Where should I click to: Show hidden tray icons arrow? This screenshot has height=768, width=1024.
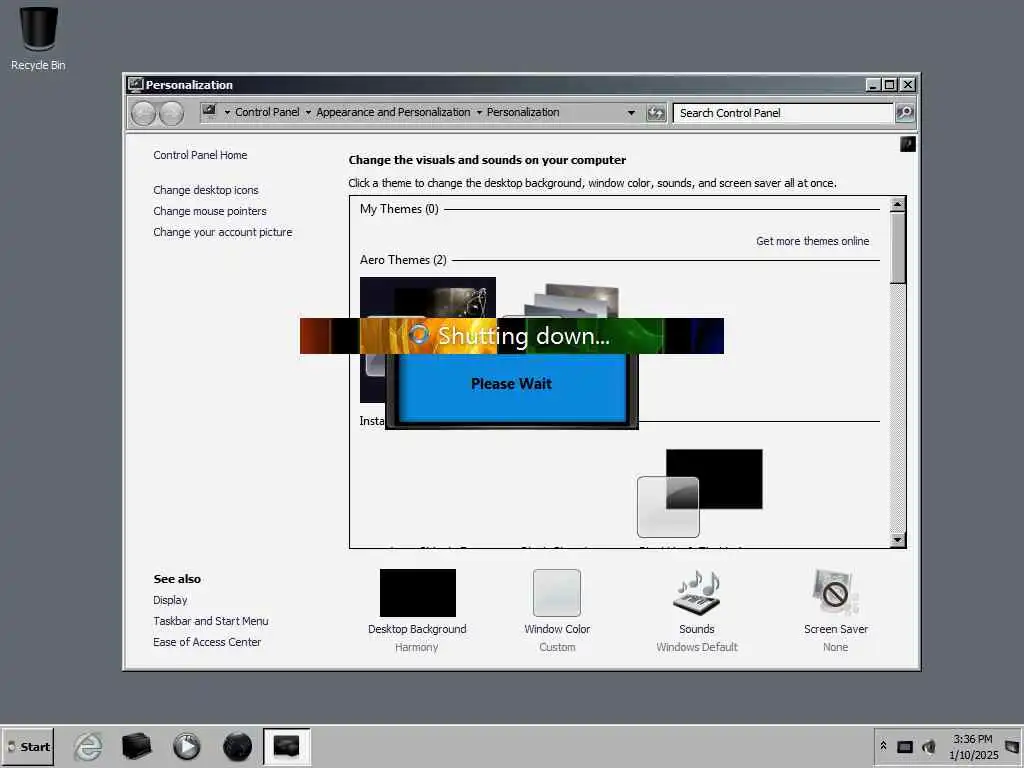click(x=883, y=746)
